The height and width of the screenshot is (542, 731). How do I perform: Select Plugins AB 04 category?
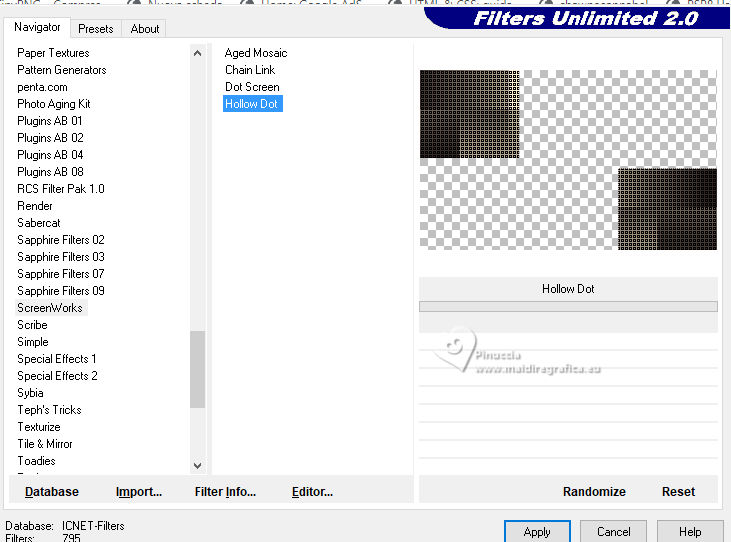coord(50,155)
